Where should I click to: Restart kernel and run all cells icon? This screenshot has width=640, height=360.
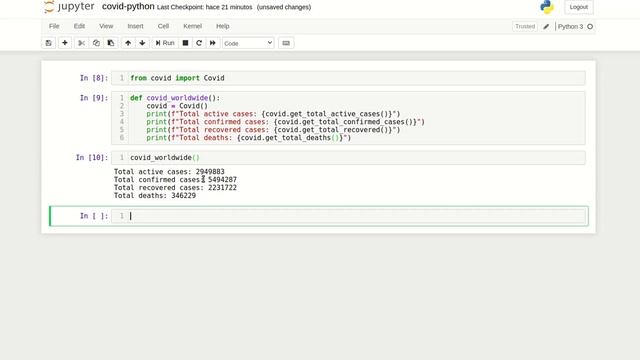213,43
